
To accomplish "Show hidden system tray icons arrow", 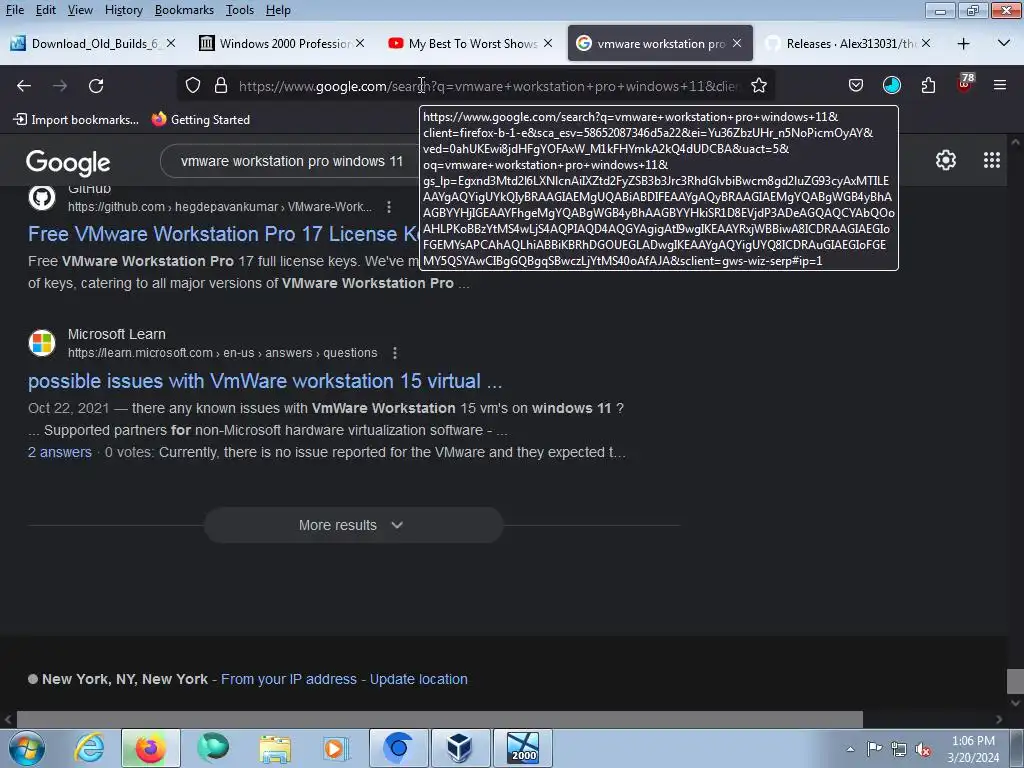I will click(850, 749).
